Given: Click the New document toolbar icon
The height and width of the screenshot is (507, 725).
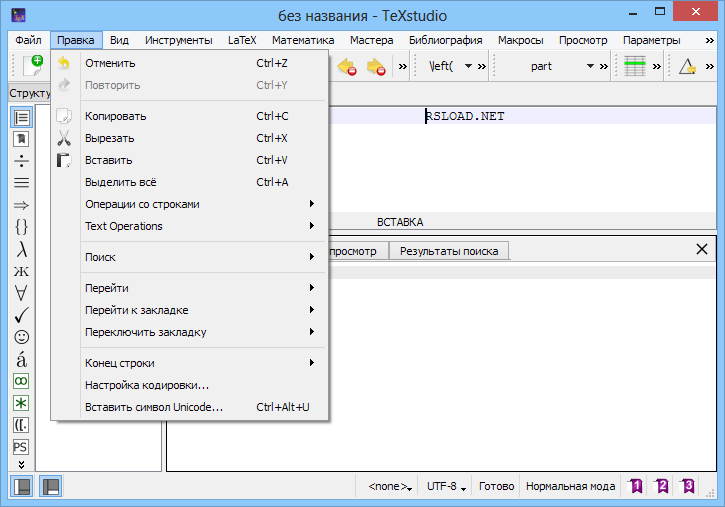Looking at the screenshot, I should (x=33, y=66).
